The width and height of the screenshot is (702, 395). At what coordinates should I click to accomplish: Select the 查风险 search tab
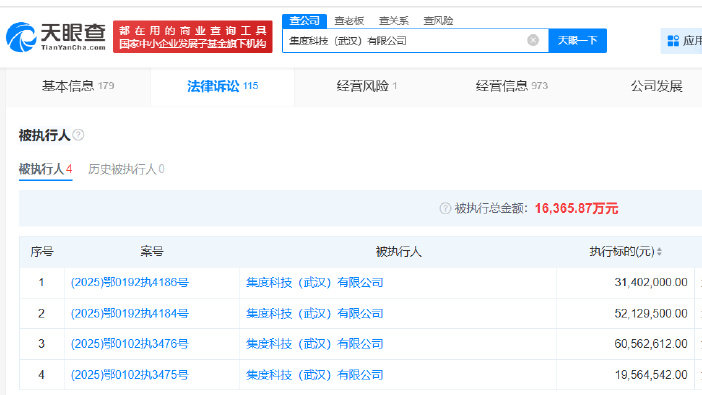[x=438, y=21]
